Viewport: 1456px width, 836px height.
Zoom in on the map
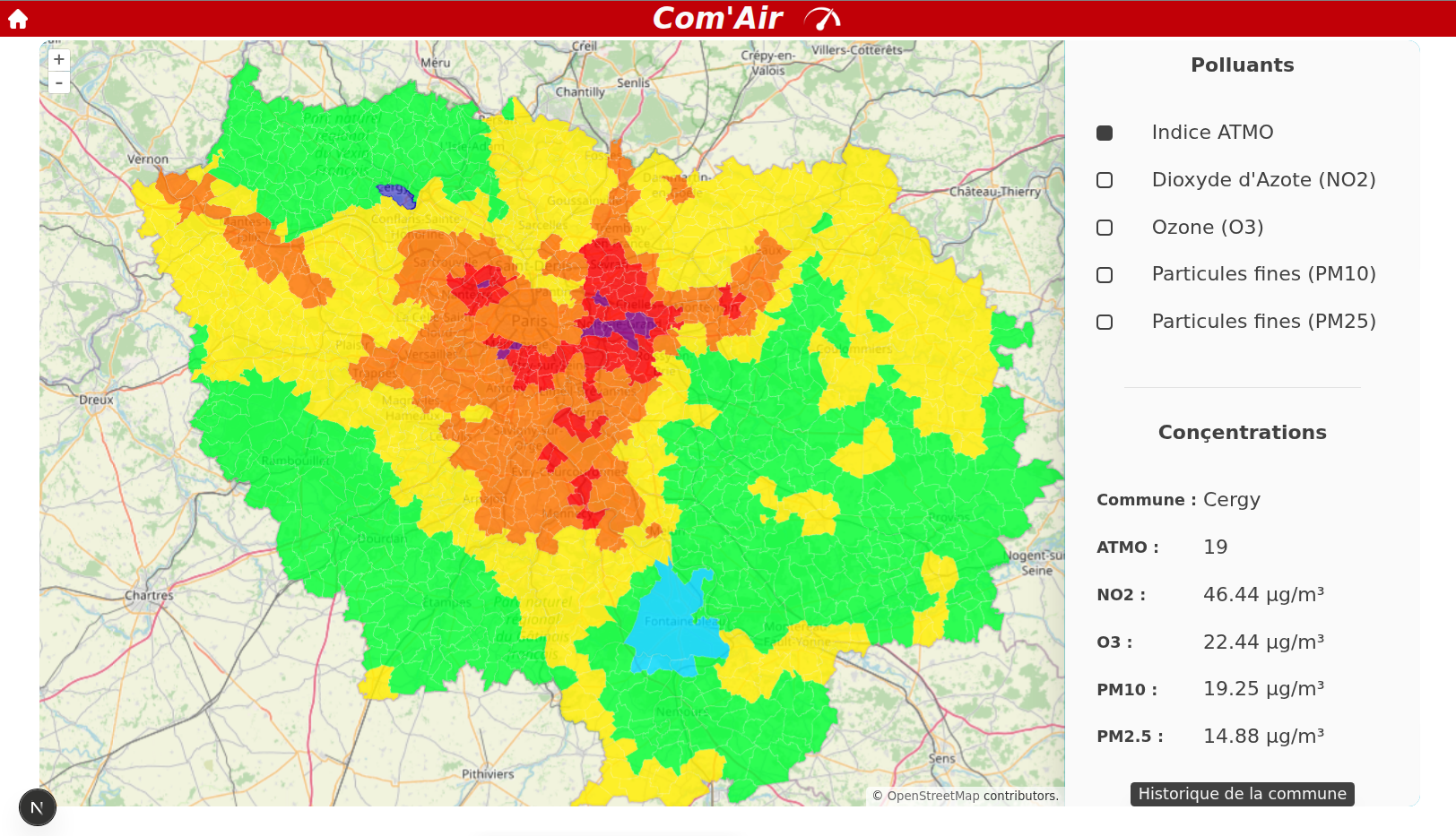tap(59, 60)
